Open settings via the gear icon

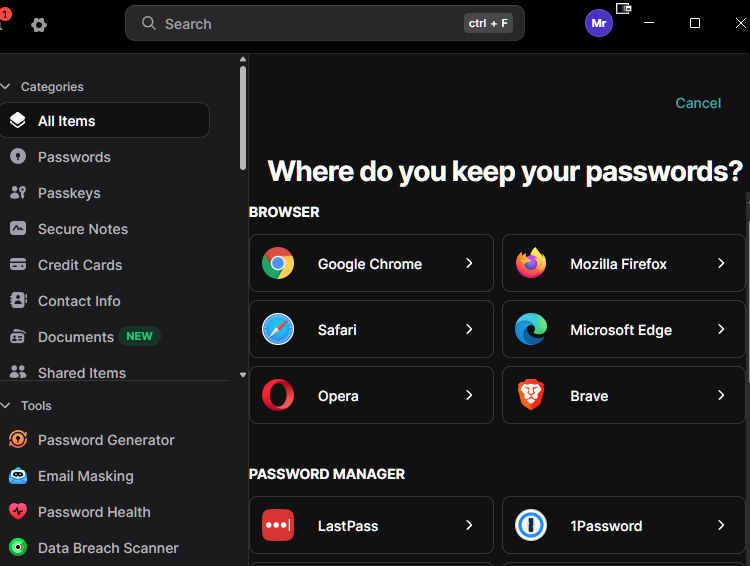[x=39, y=24]
